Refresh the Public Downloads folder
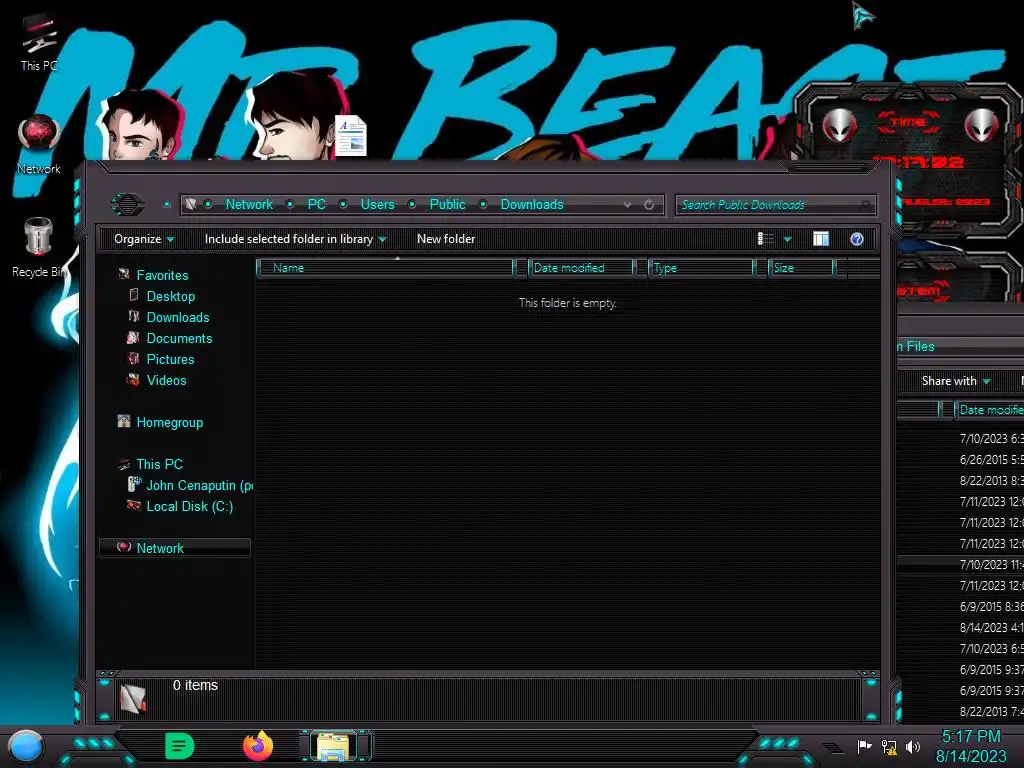Viewport: 1024px width, 768px height. tap(649, 204)
